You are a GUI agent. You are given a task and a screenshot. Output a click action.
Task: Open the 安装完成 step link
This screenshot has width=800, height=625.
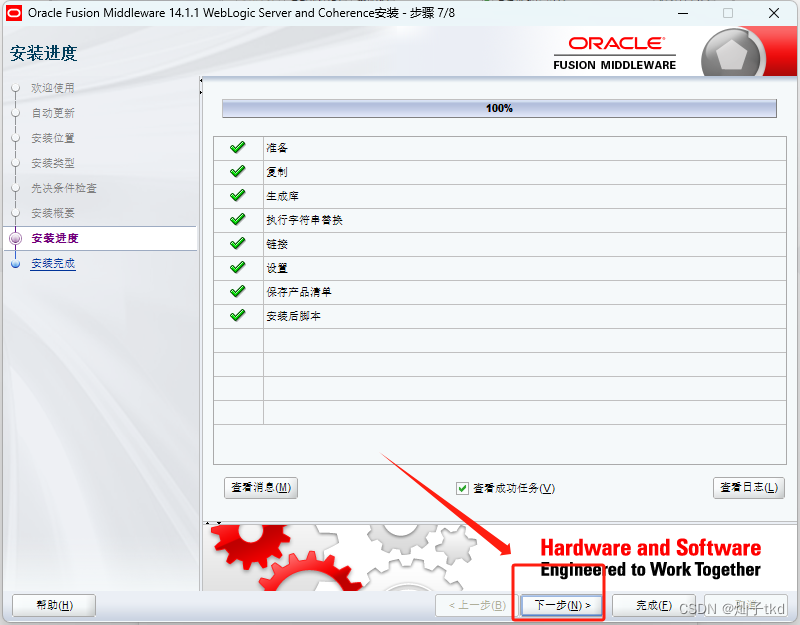(x=53, y=263)
